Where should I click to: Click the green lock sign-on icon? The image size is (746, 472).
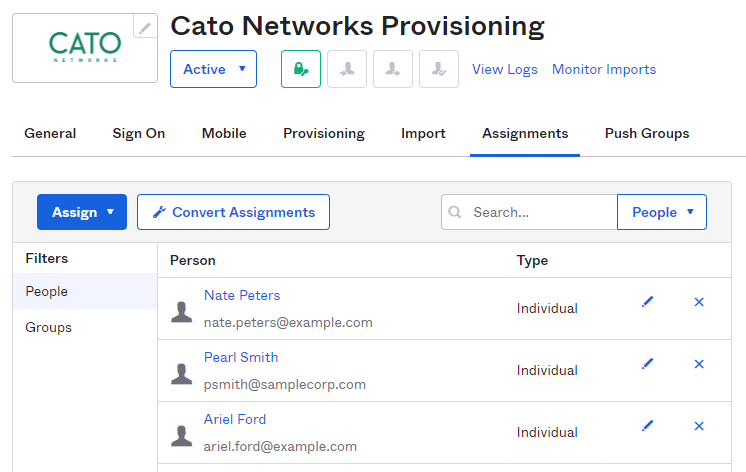[x=300, y=69]
